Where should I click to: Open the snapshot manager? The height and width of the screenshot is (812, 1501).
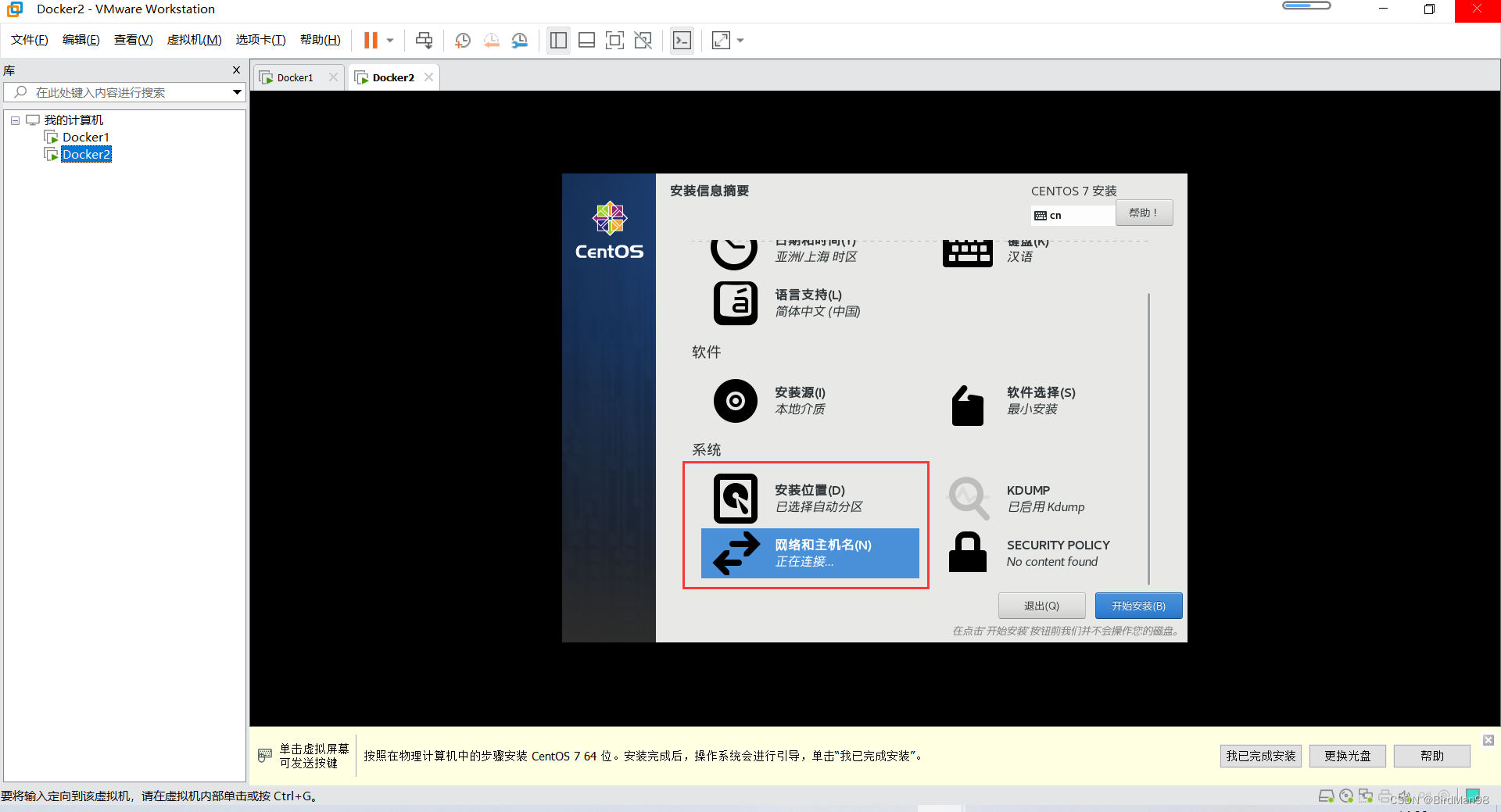click(520, 40)
